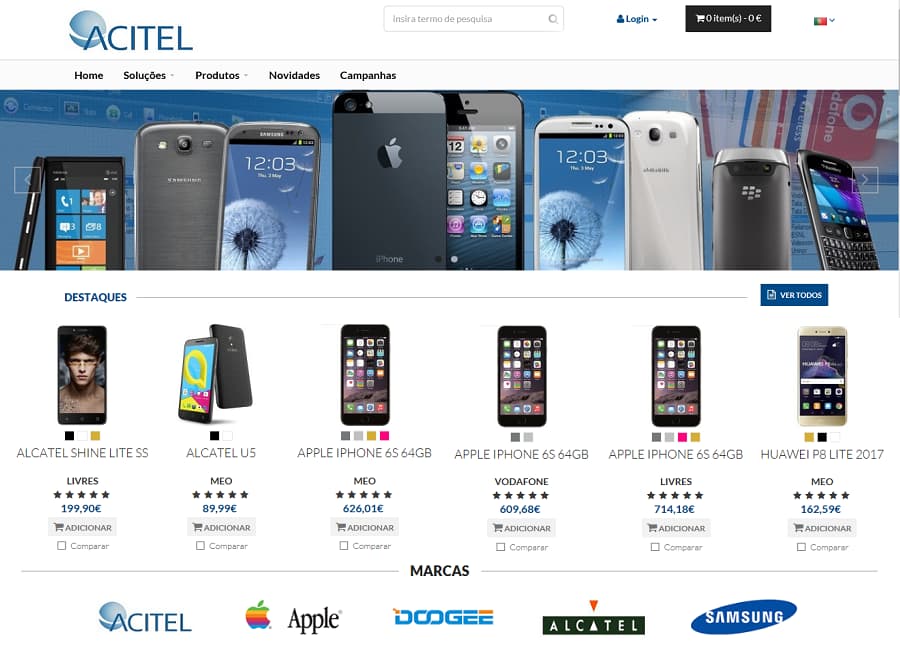The image size is (900, 648).
Task: Go to Campanhas in the navigation bar
Action: (x=368, y=75)
